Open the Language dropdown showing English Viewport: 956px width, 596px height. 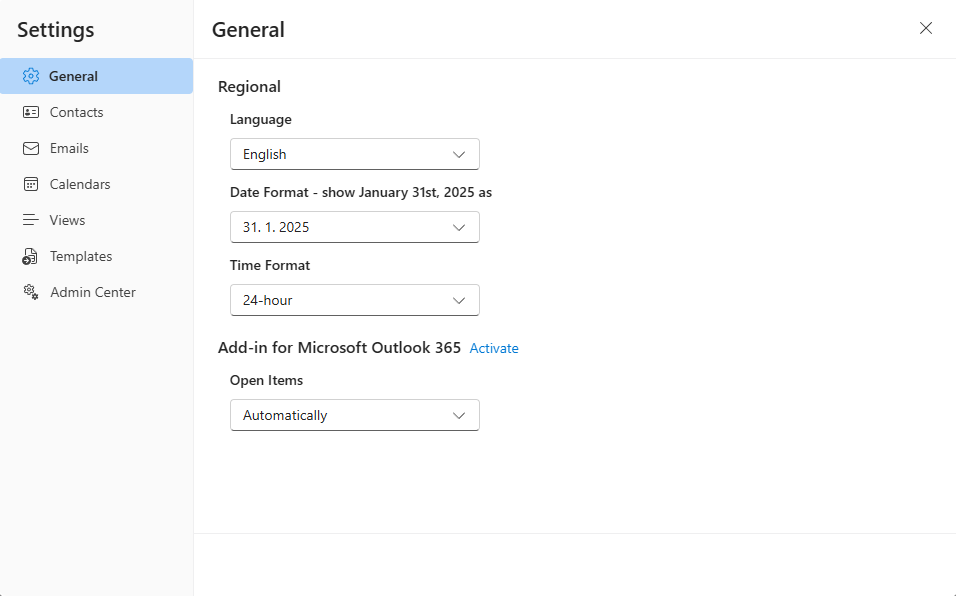pos(354,154)
